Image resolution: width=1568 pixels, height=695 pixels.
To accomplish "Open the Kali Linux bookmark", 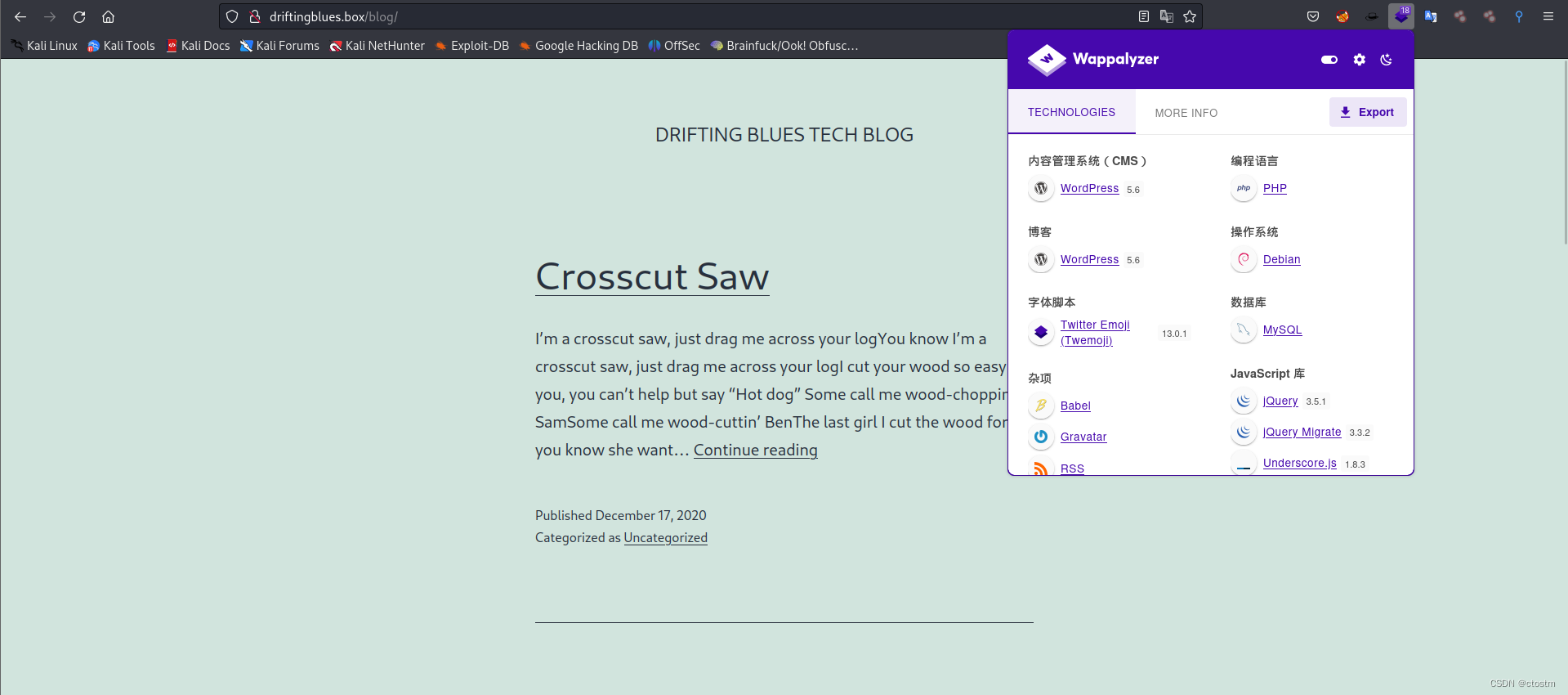I will pyautogui.click(x=45, y=46).
